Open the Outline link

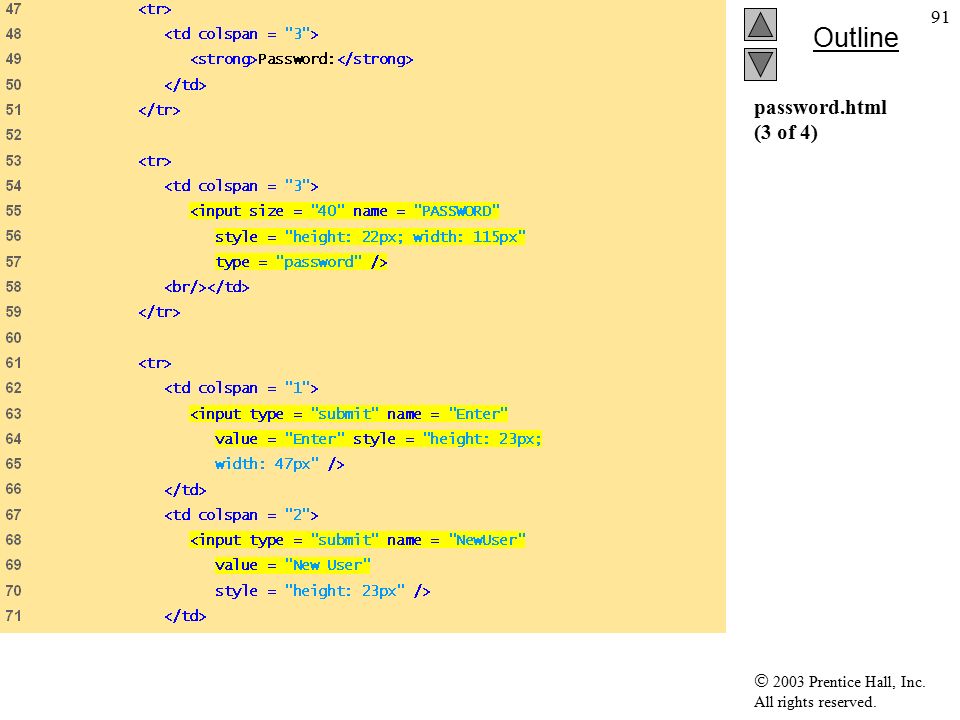click(x=855, y=38)
